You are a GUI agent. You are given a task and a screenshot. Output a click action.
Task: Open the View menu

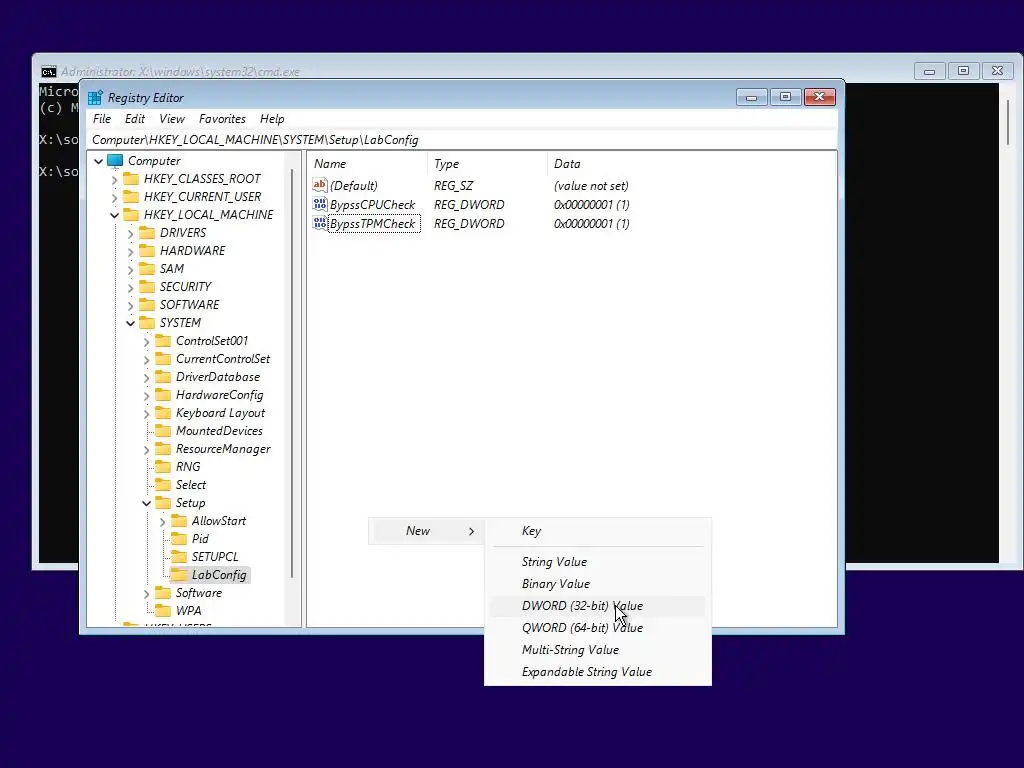tap(172, 119)
